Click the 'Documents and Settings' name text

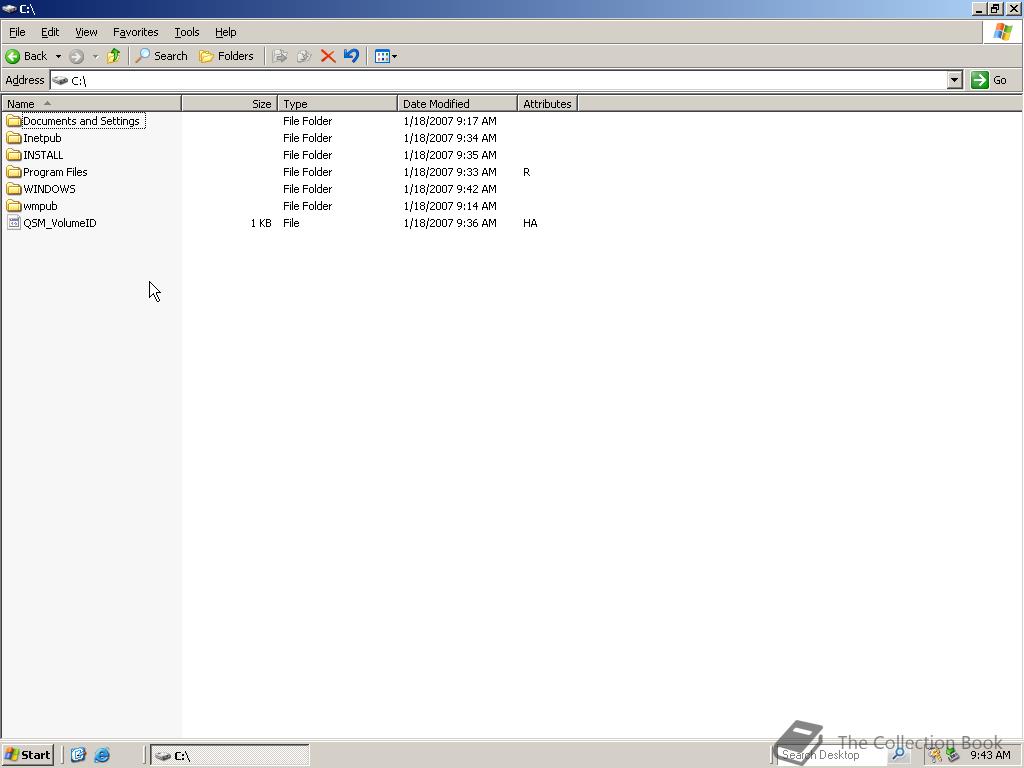point(82,121)
